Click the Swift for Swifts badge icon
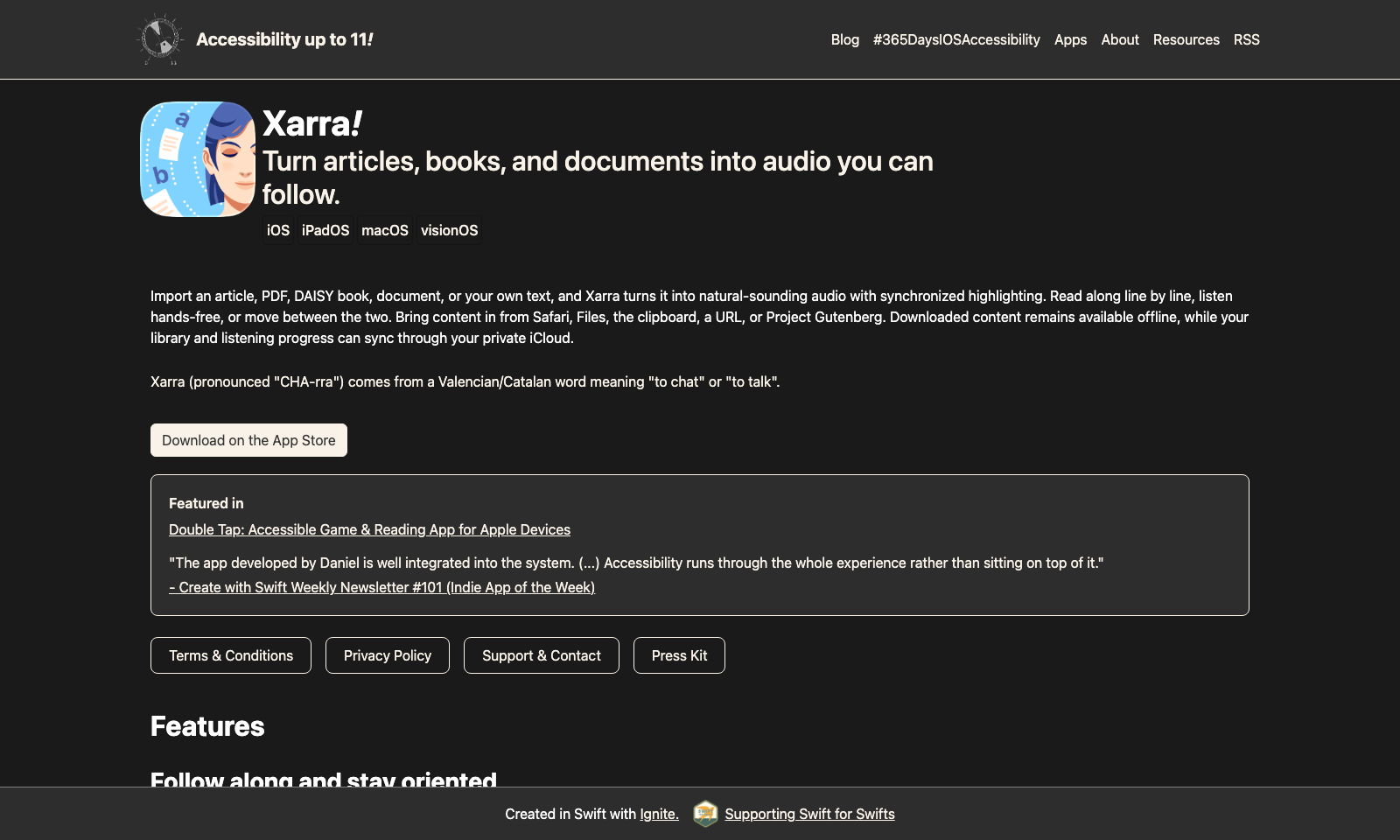This screenshot has height=840, width=1400. [705, 814]
